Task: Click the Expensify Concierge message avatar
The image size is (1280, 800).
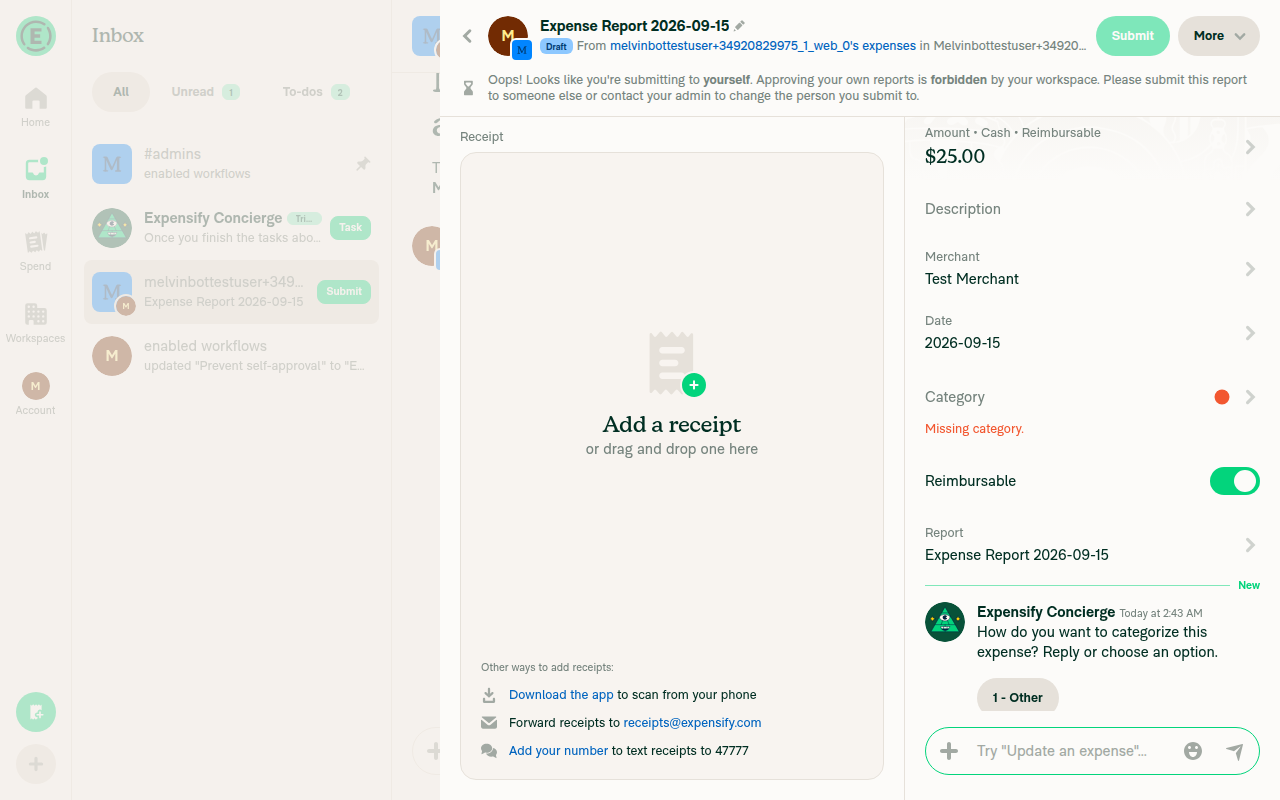Action: tap(945, 622)
